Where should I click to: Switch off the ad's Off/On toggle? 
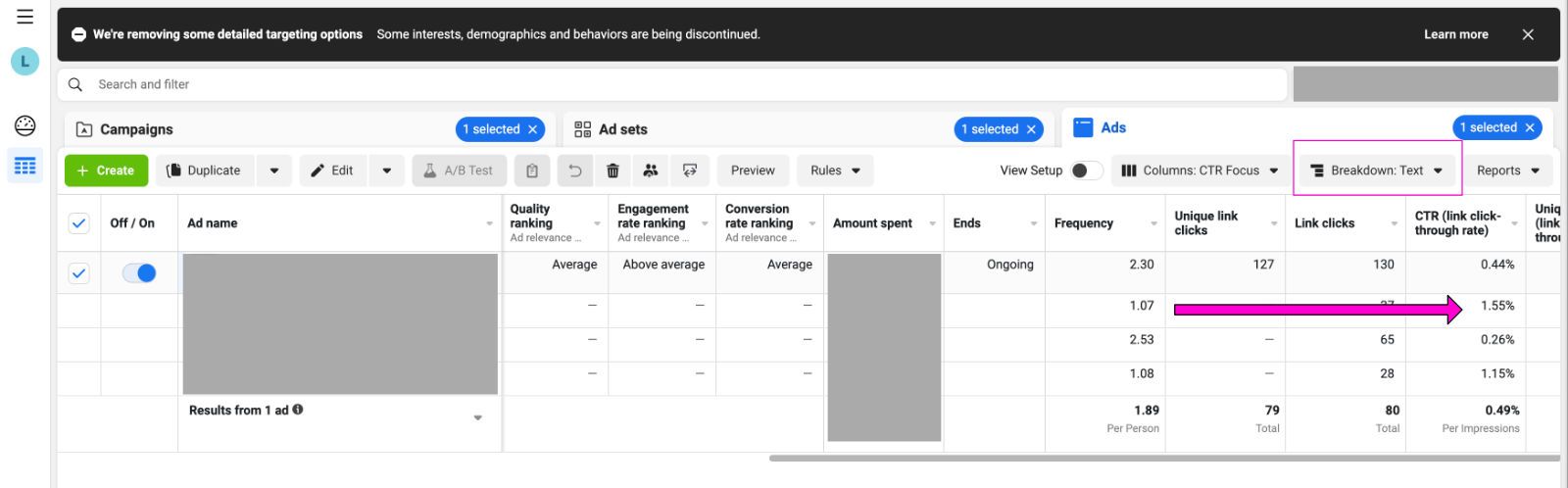139,273
